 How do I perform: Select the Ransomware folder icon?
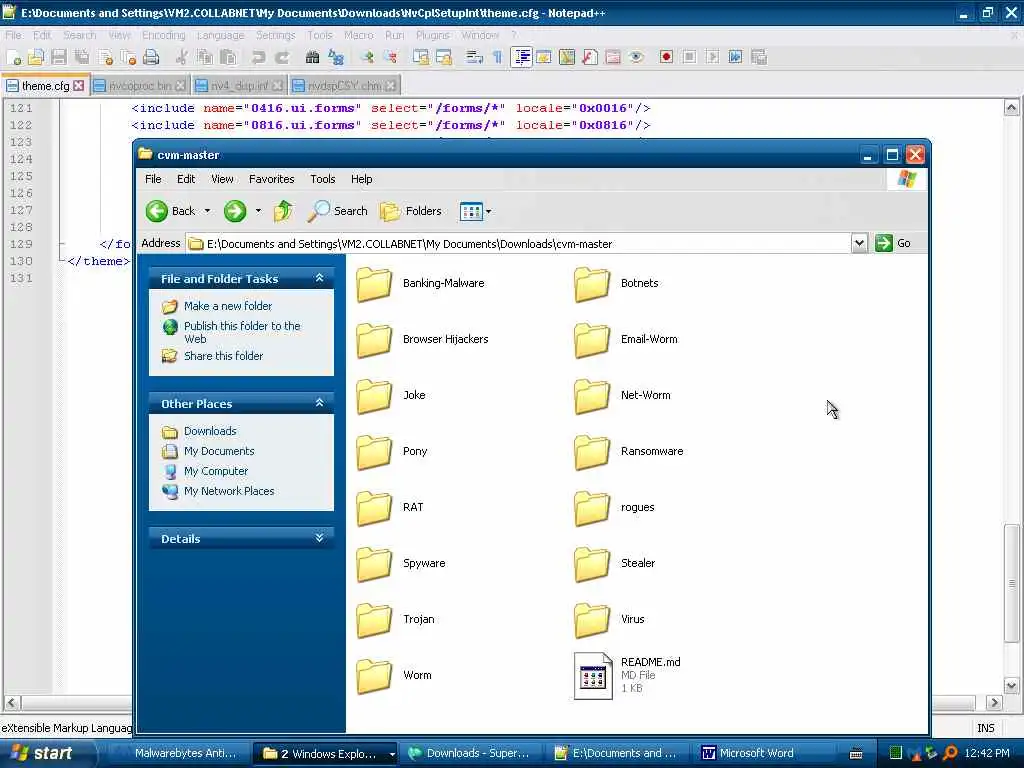(592, 451)
